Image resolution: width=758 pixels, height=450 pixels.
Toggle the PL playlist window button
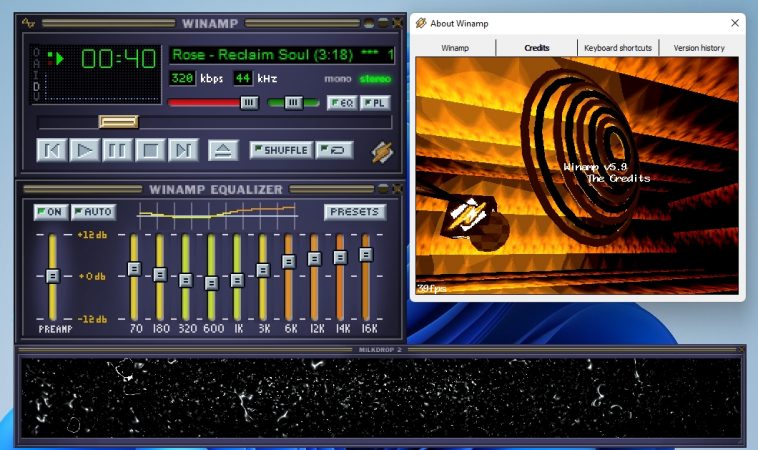375,103
